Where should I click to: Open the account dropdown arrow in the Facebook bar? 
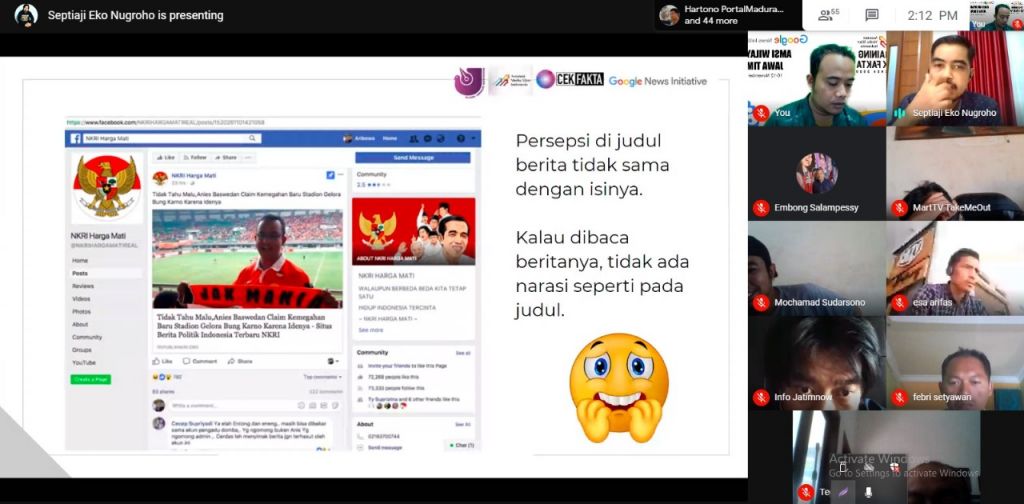pyautogui.click(x=473, y=138)
